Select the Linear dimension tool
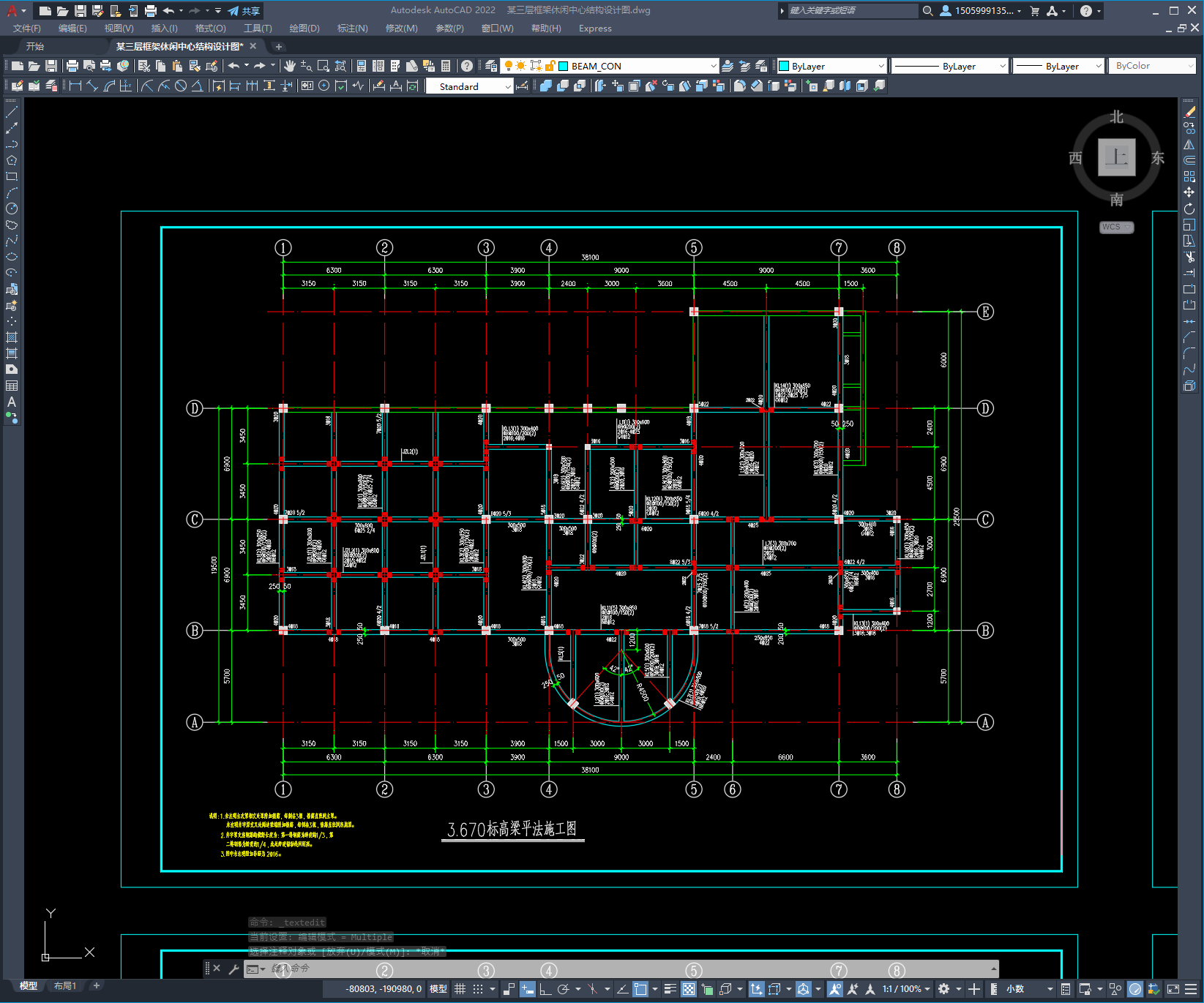 pyautogui.click(x=75, y=86)
